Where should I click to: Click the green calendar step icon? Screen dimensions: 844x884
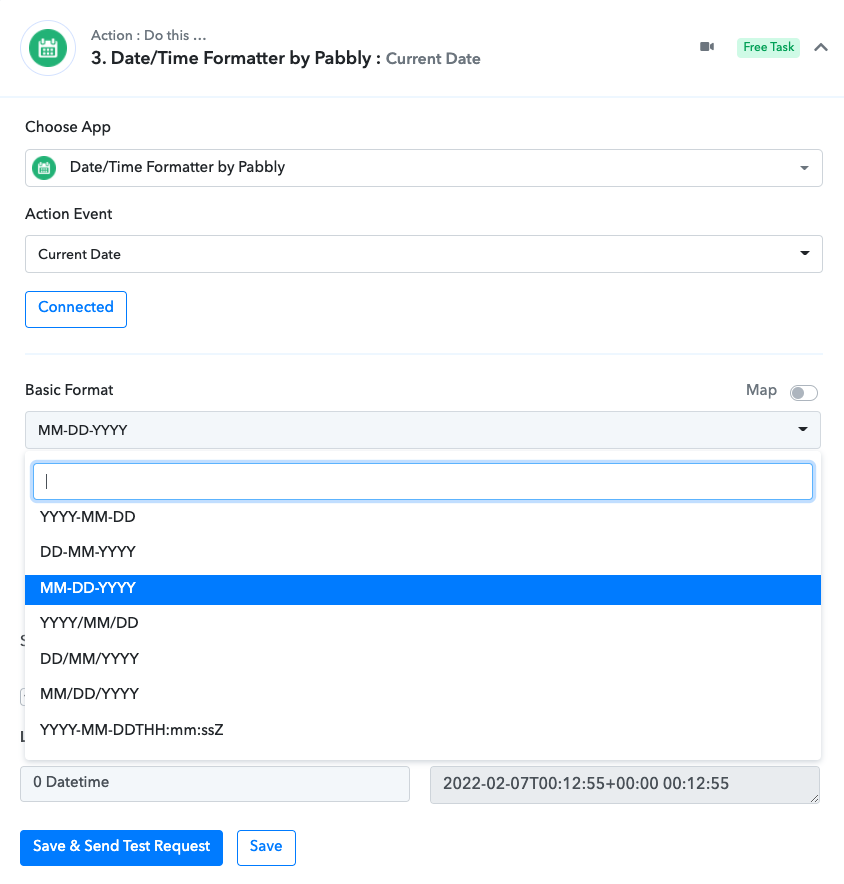pyautogui.click(x=48, y=48)
